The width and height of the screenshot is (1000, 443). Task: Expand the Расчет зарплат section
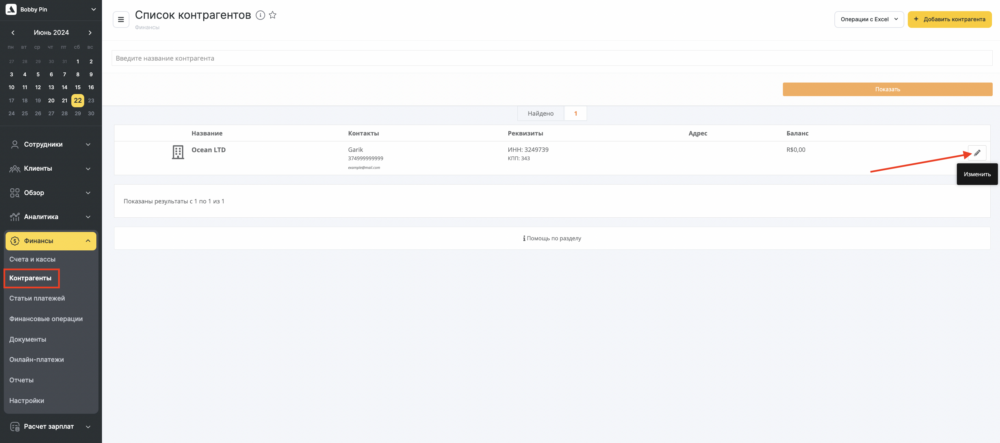click(51, 427)
